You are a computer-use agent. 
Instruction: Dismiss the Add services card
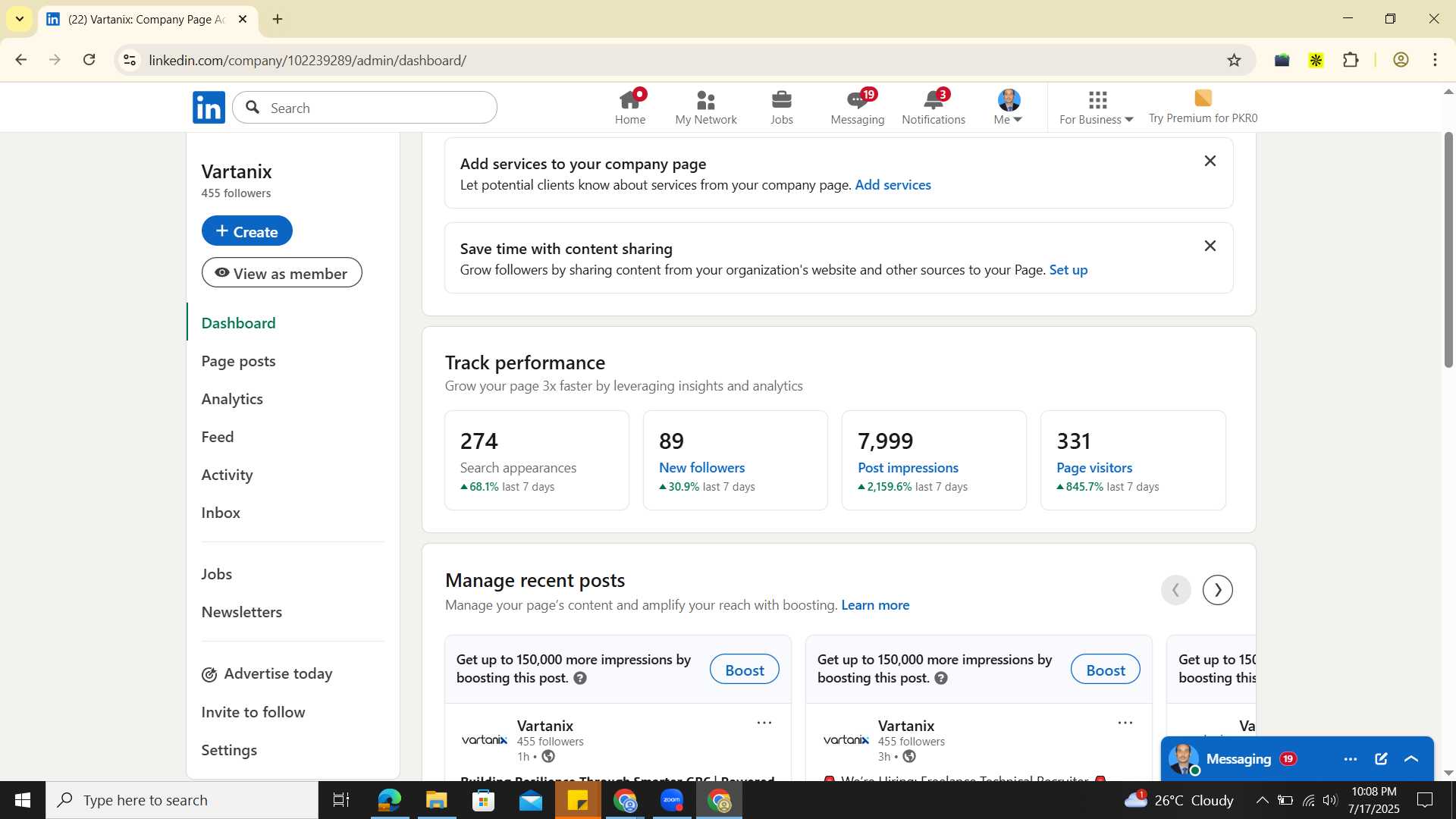1210,161
